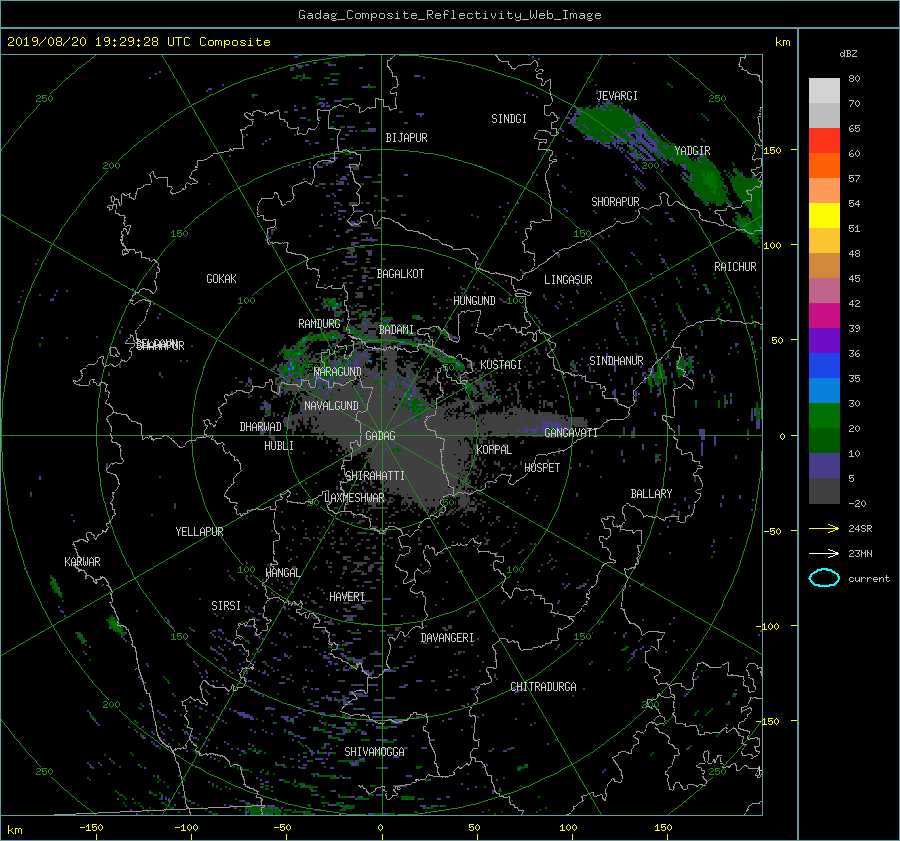900x841 pixels.
Task: Click the NAVALGUND city label
Action: 331,406
